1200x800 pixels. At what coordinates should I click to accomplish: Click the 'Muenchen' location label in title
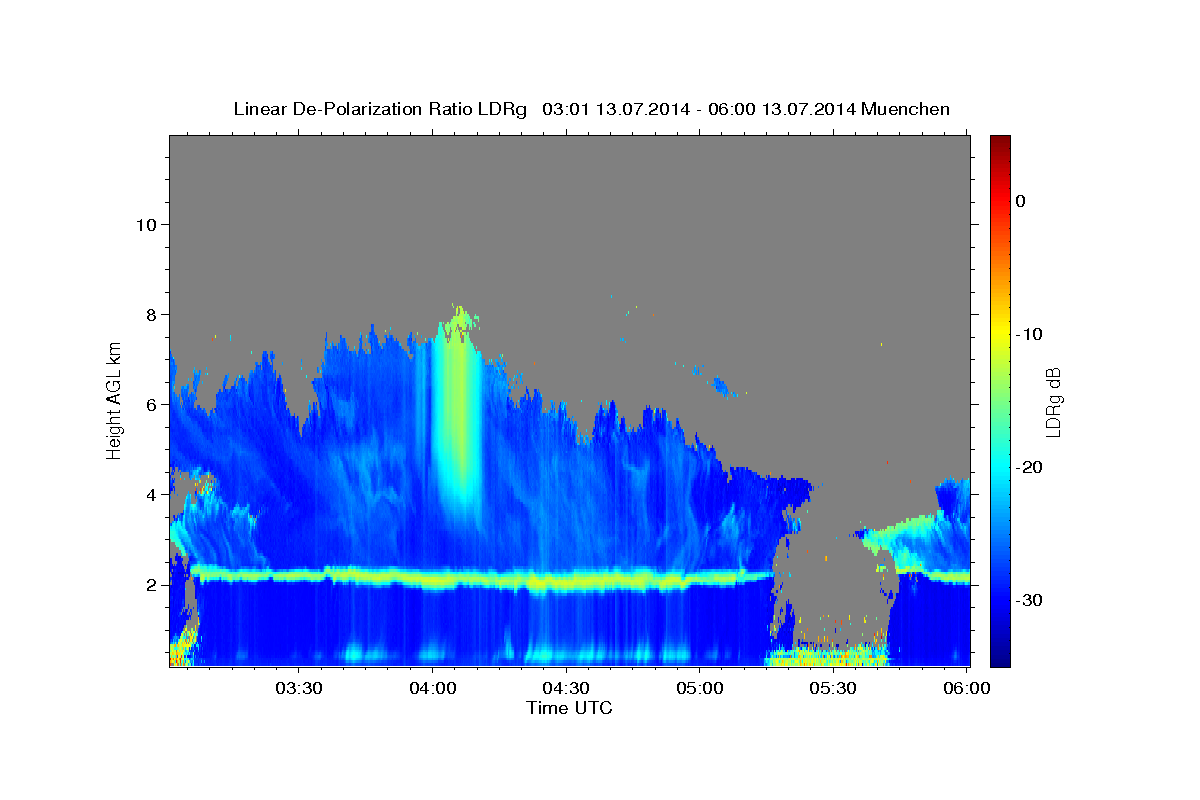pos(905,109)
